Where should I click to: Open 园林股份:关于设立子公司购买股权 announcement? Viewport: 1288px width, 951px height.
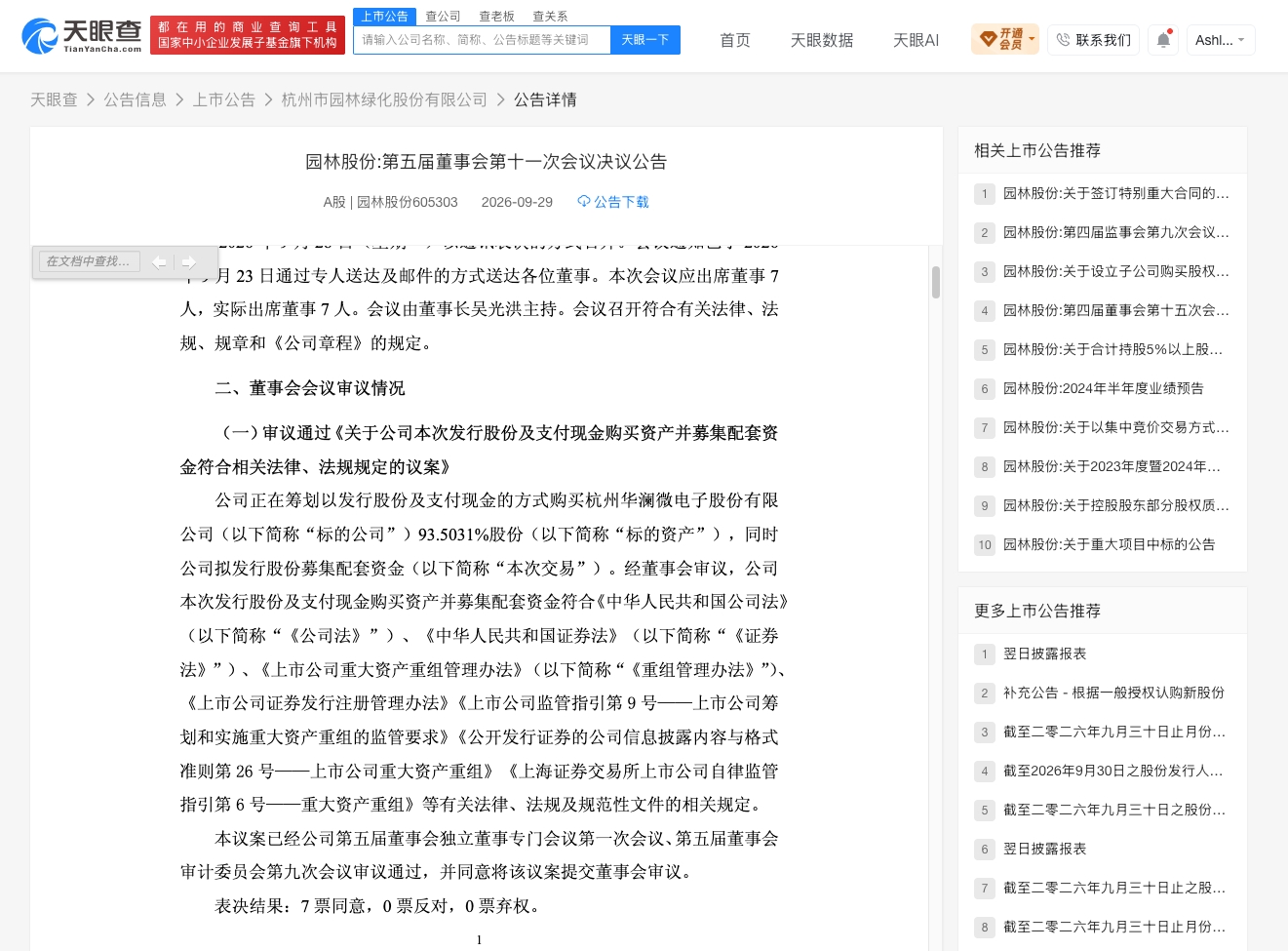point(1116,271)
